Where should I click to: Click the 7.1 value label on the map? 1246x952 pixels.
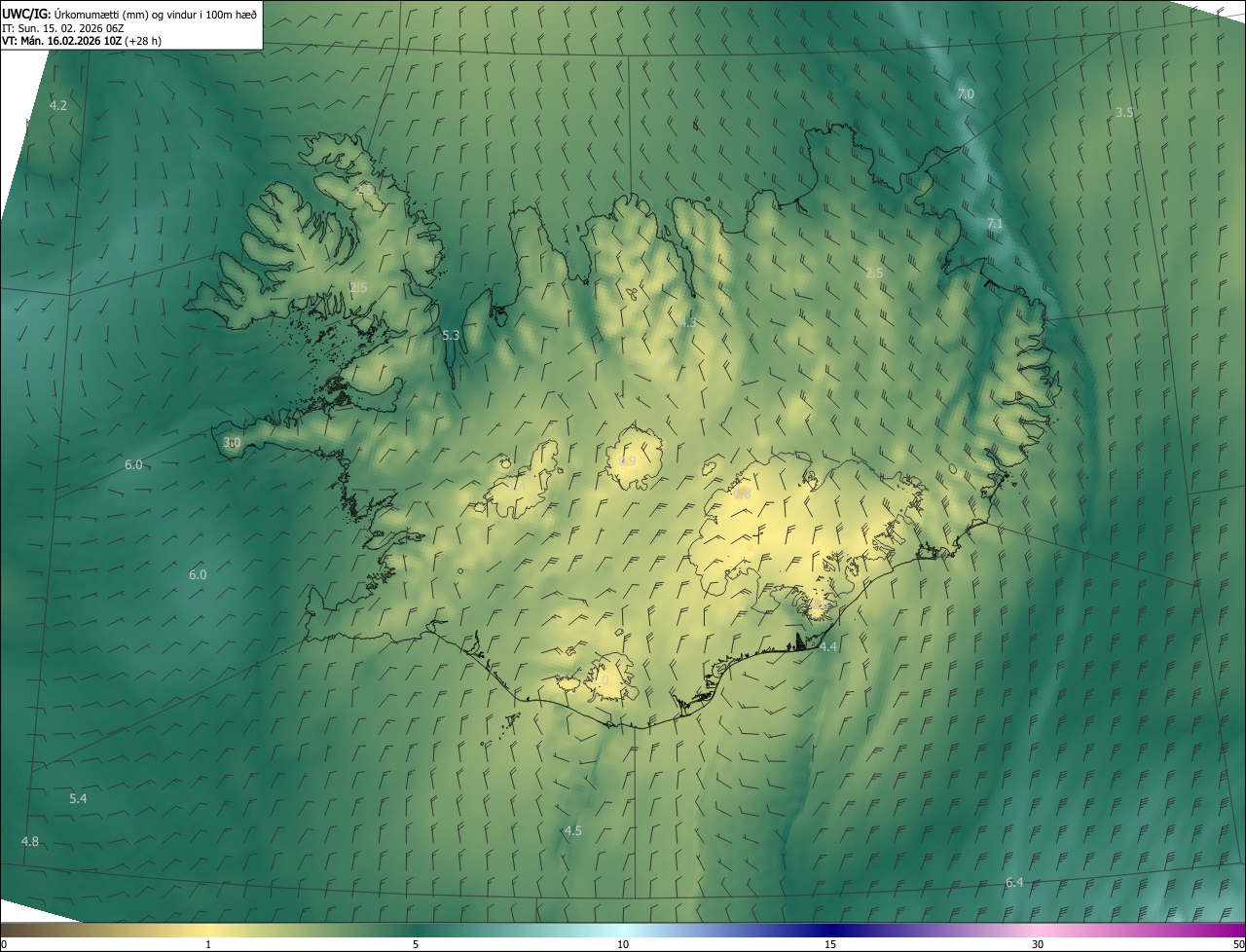click(x=994, y=224)
